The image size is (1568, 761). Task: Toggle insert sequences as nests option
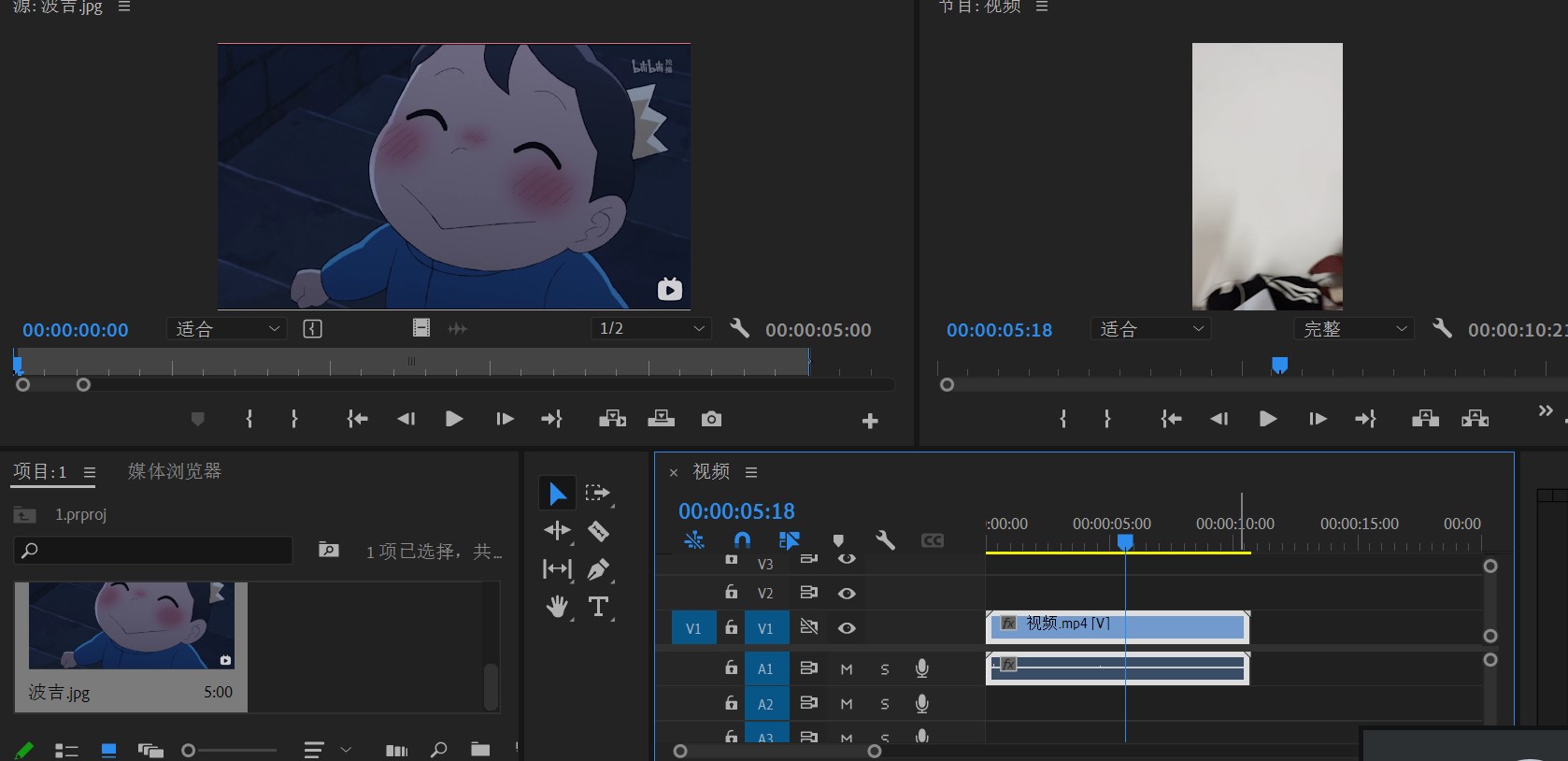point(694,540)
